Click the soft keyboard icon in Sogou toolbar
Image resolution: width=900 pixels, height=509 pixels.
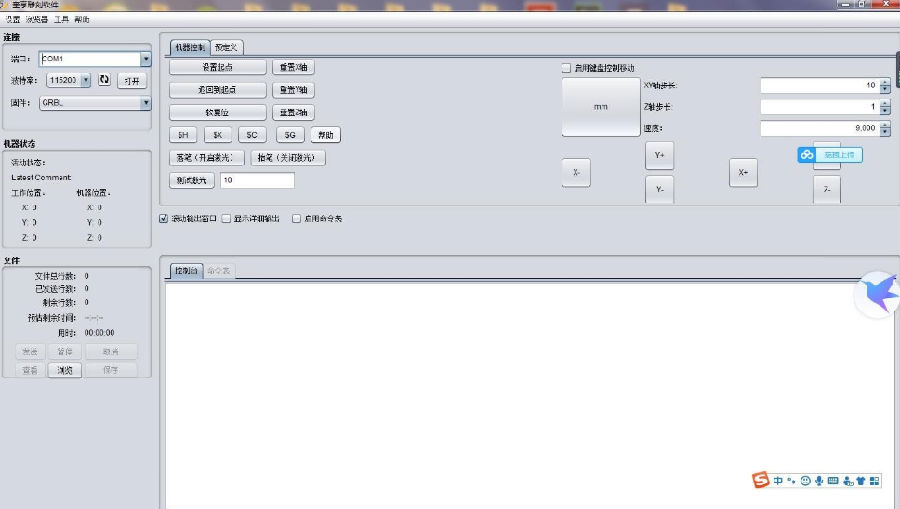point(833,481)
